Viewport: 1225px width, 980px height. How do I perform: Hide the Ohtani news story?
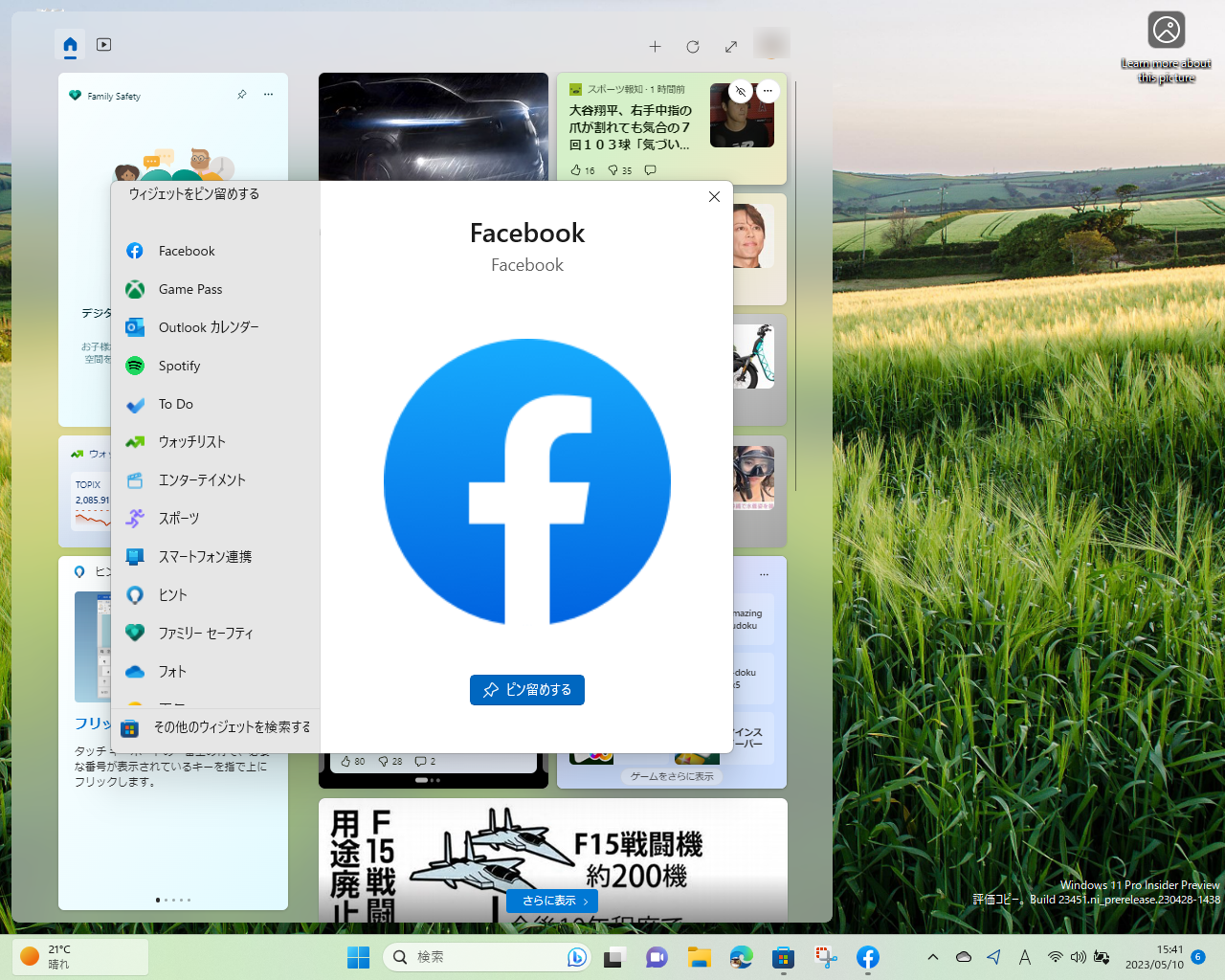(741, 91)
